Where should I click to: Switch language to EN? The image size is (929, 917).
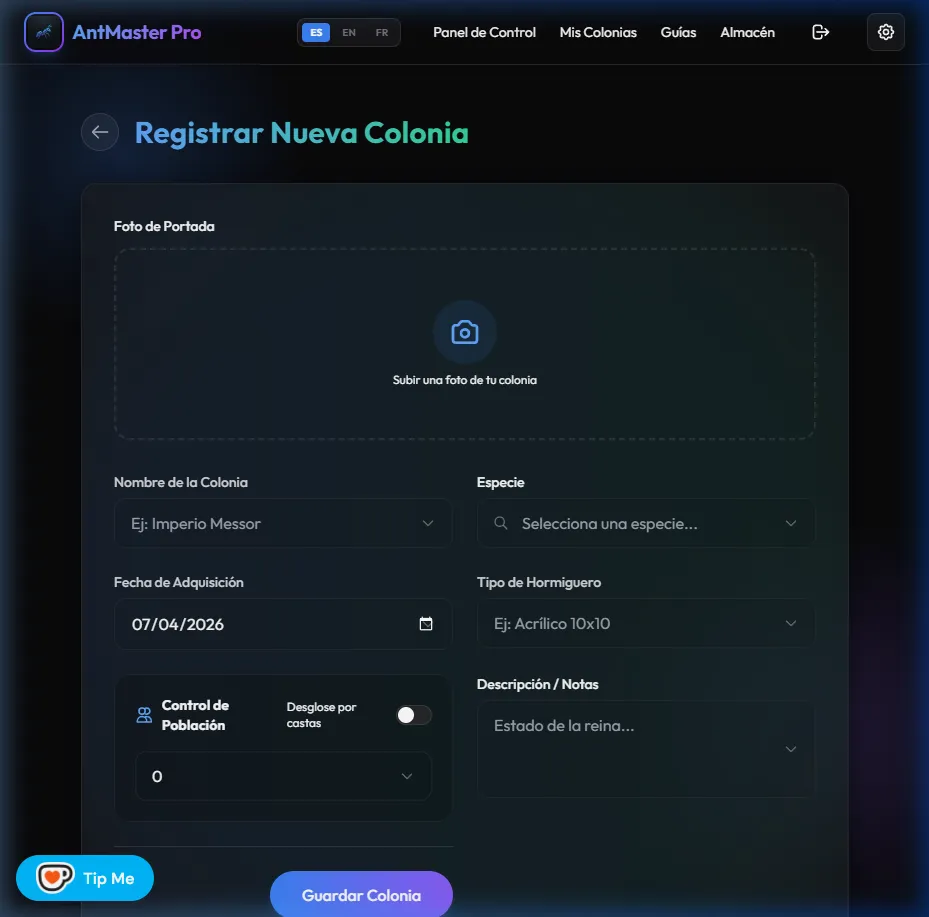[x=349, y=32]
